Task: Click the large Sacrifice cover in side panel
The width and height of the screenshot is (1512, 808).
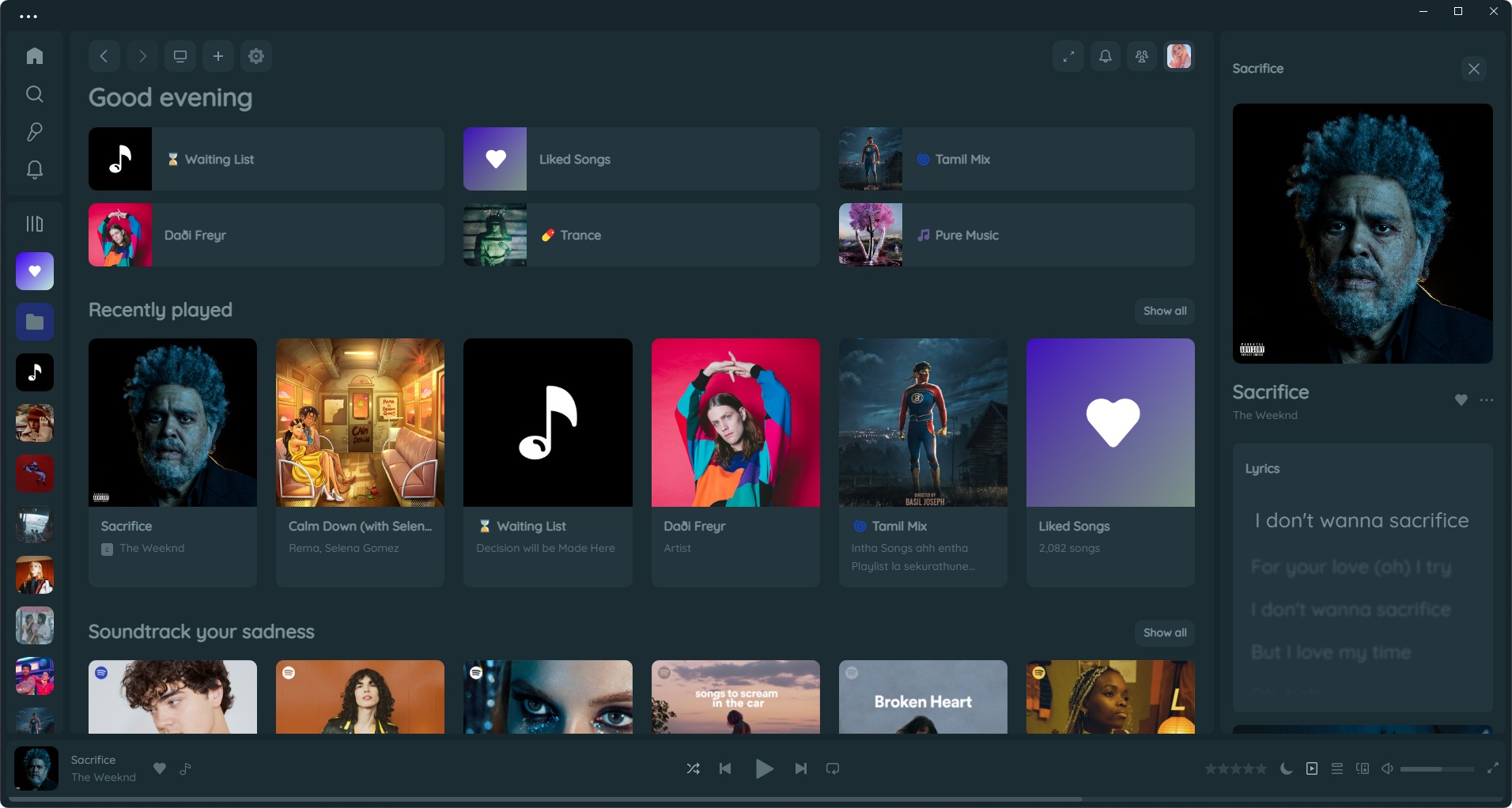Action: 1363,233
